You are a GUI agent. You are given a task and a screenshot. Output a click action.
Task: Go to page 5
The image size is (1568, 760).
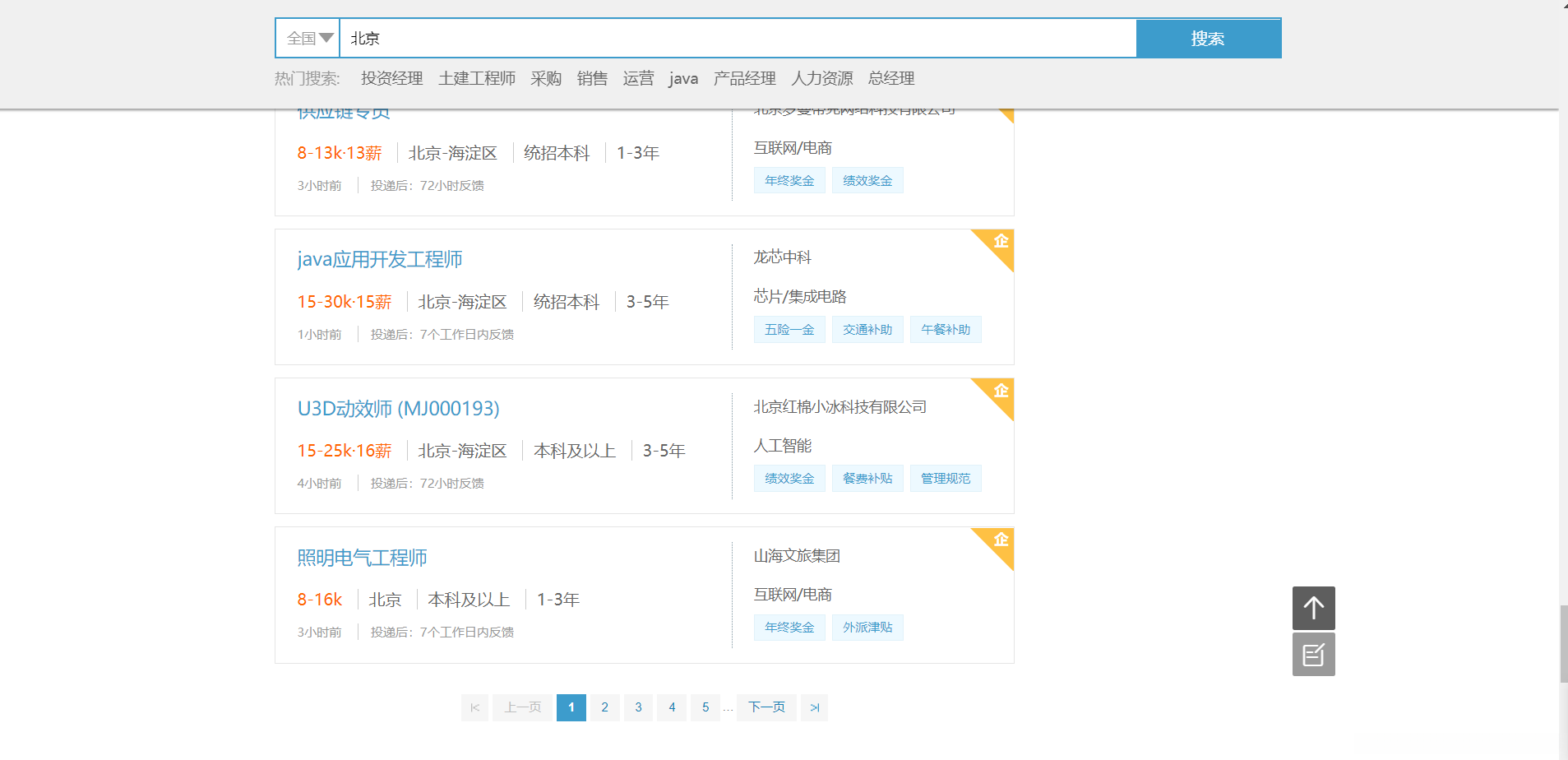click(x=705, y=707)
